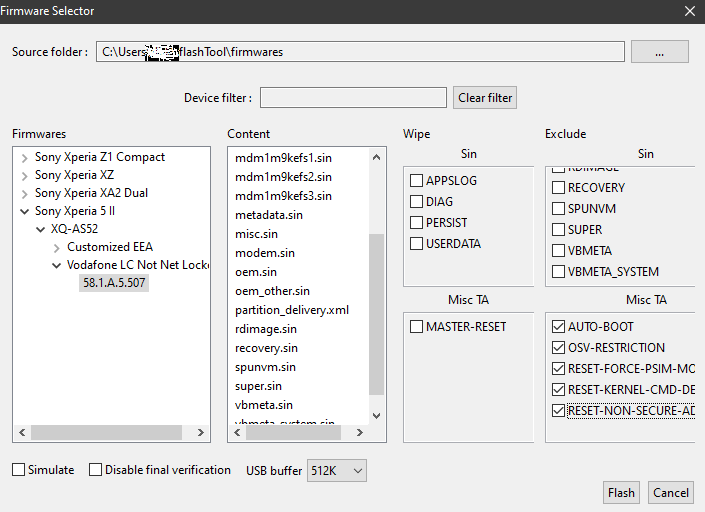The height and width of the screenshot is (512, 705).
Task: Click the Source folder path field
Action: [360, 52]
